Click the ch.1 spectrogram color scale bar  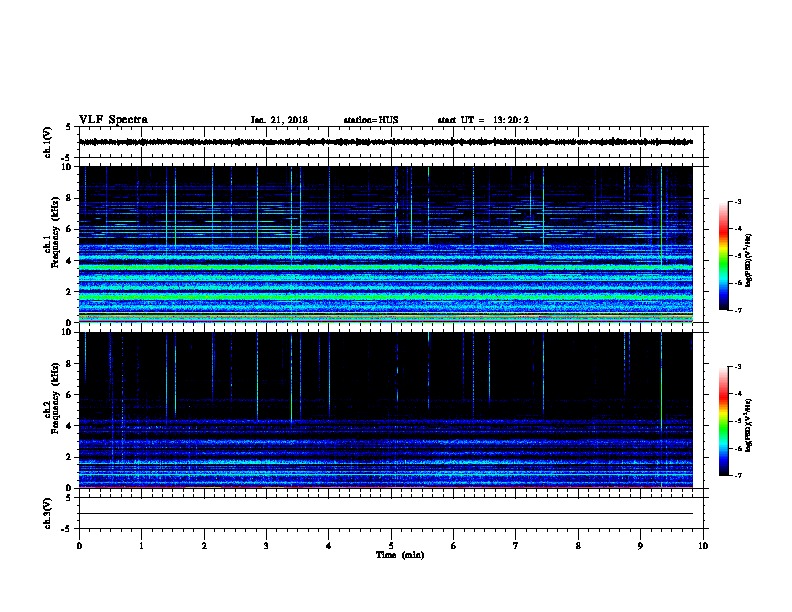723,256
